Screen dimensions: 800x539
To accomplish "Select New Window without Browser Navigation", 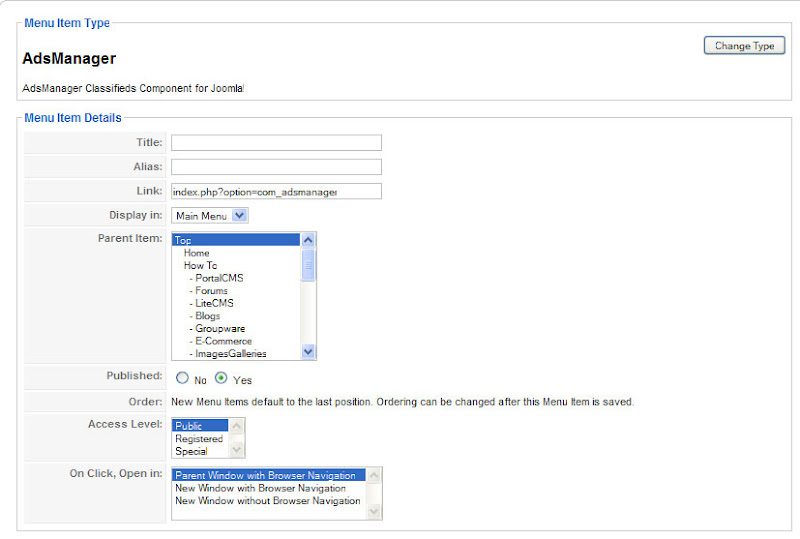I will click(x=267, y=501).
